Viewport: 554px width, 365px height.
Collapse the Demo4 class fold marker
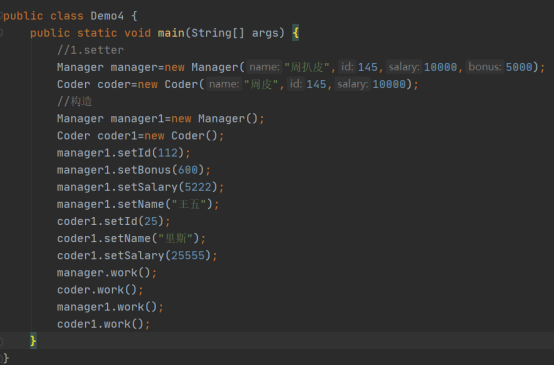click(1, 16)
